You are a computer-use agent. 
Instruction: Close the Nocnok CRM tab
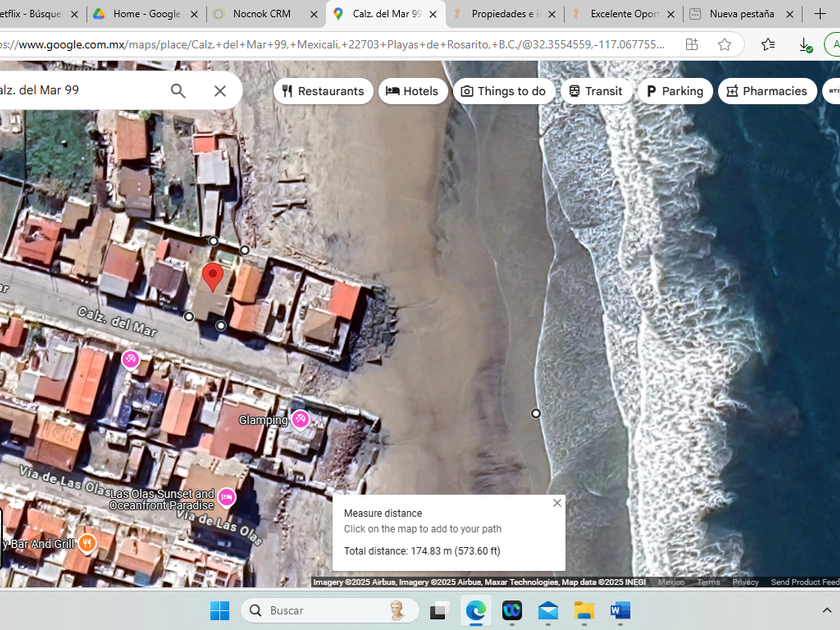click(314, 14)
